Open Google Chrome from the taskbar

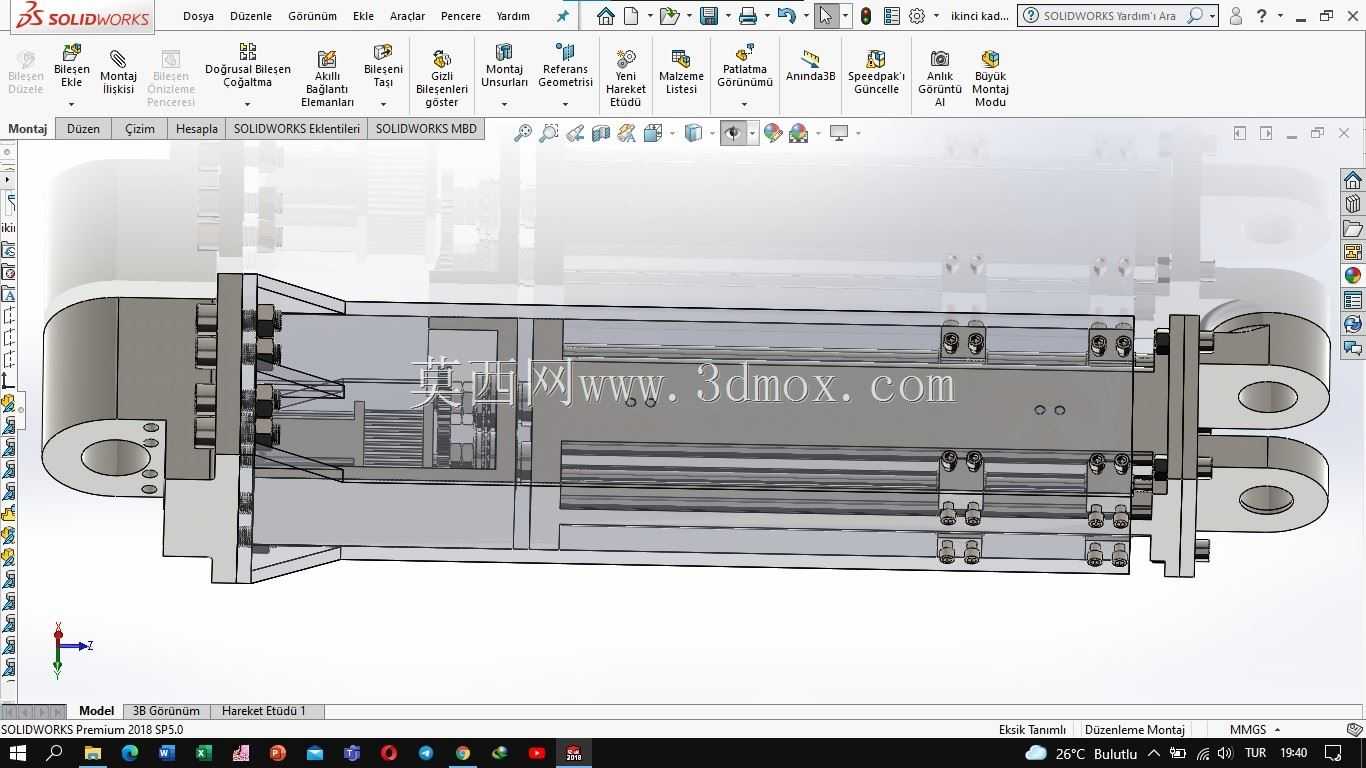point(462,753)
